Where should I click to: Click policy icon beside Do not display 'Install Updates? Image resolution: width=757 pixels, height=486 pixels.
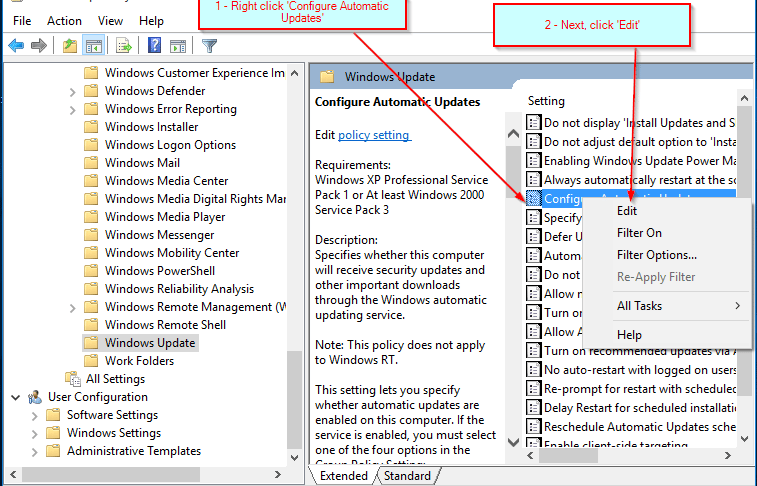pos(533,123)
